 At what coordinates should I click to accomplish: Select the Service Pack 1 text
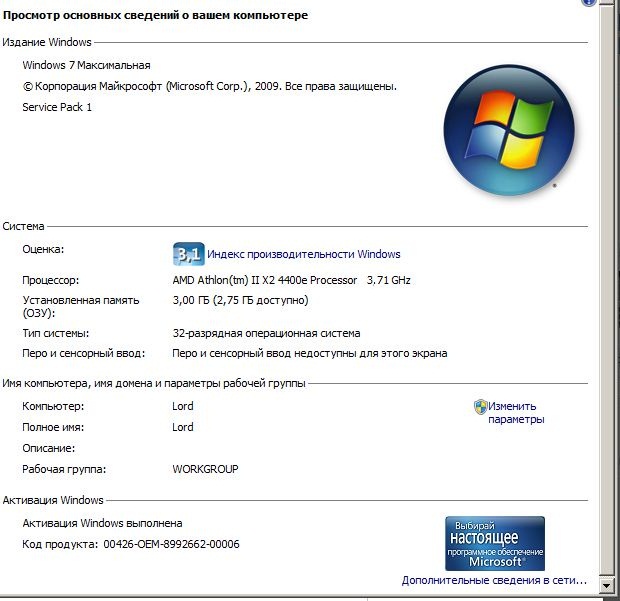tap(57, 107)
